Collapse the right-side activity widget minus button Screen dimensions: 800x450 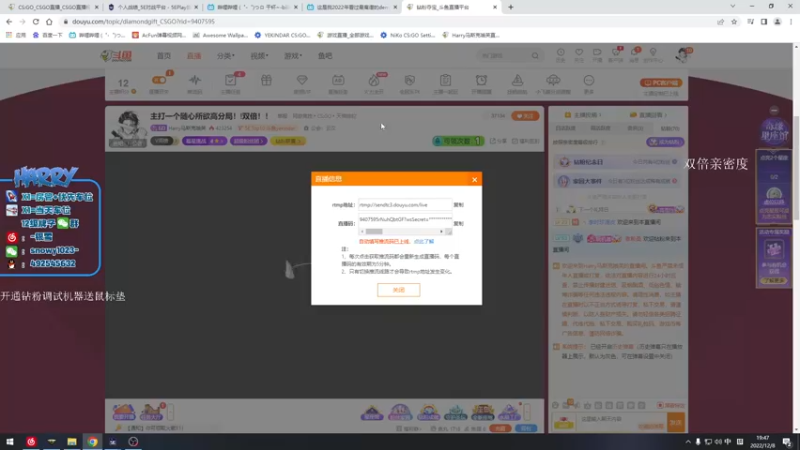coord(774,110)
